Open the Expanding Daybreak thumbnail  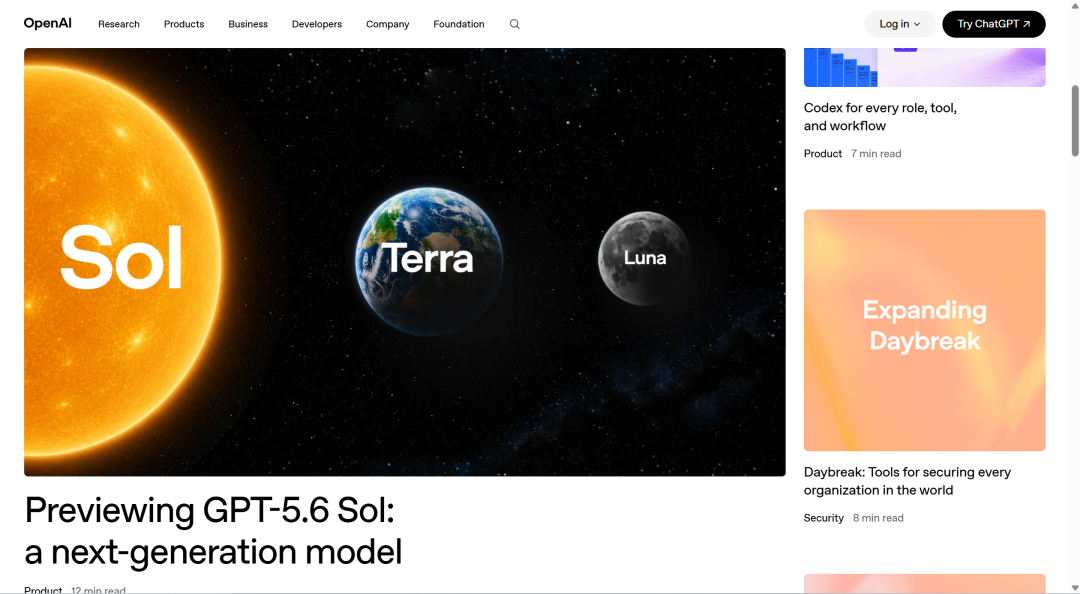(x=924, y=330)
